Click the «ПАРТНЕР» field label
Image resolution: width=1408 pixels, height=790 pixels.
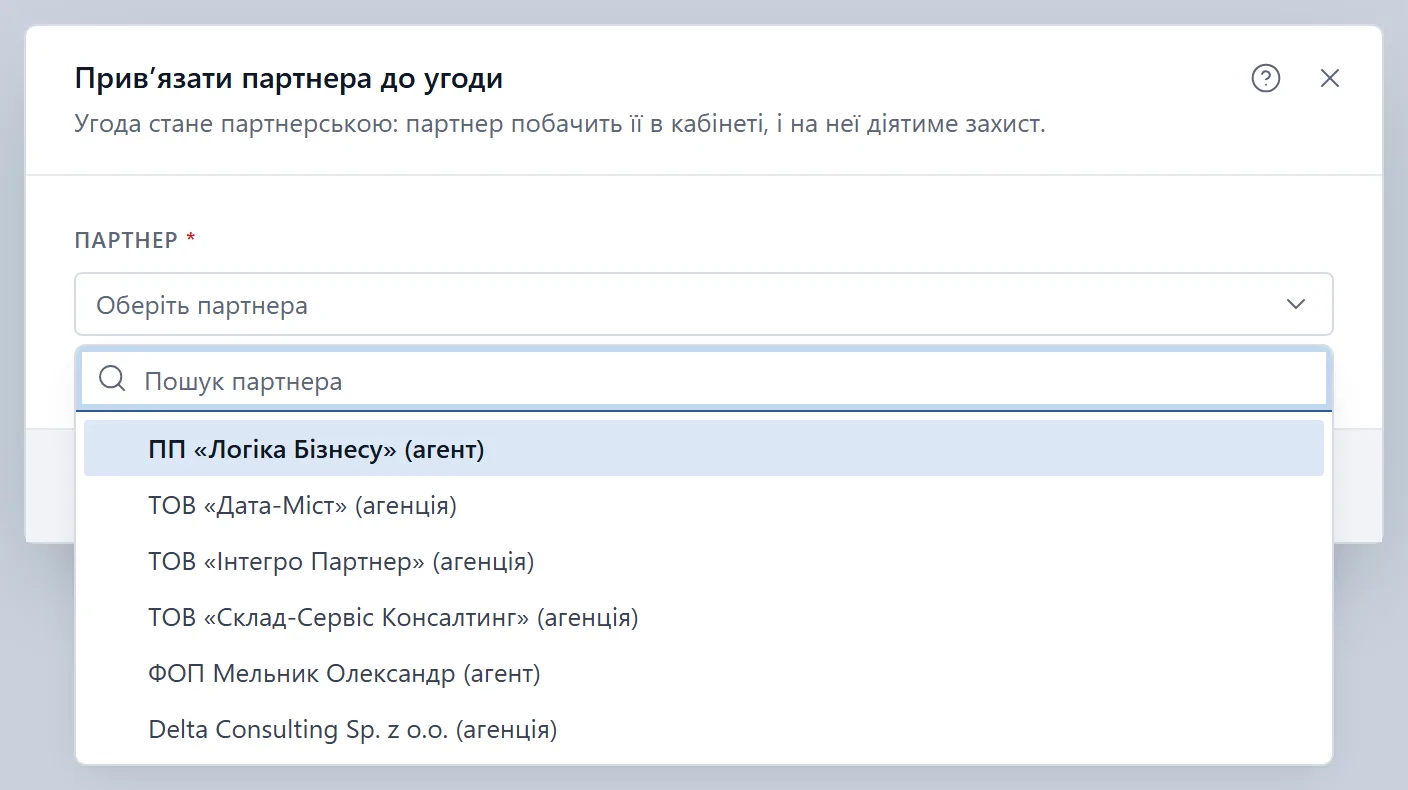click(x=127, y=240)
